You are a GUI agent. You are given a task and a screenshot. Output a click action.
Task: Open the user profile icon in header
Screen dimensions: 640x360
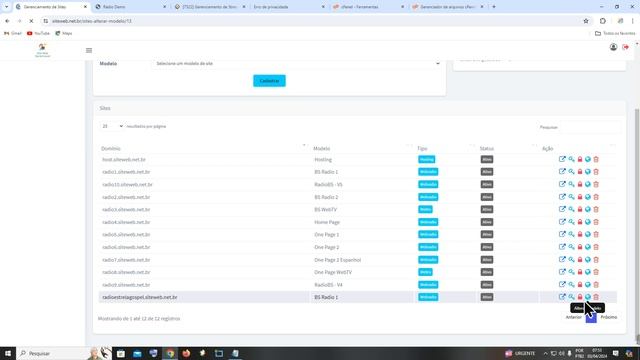[x=613, y=47]
